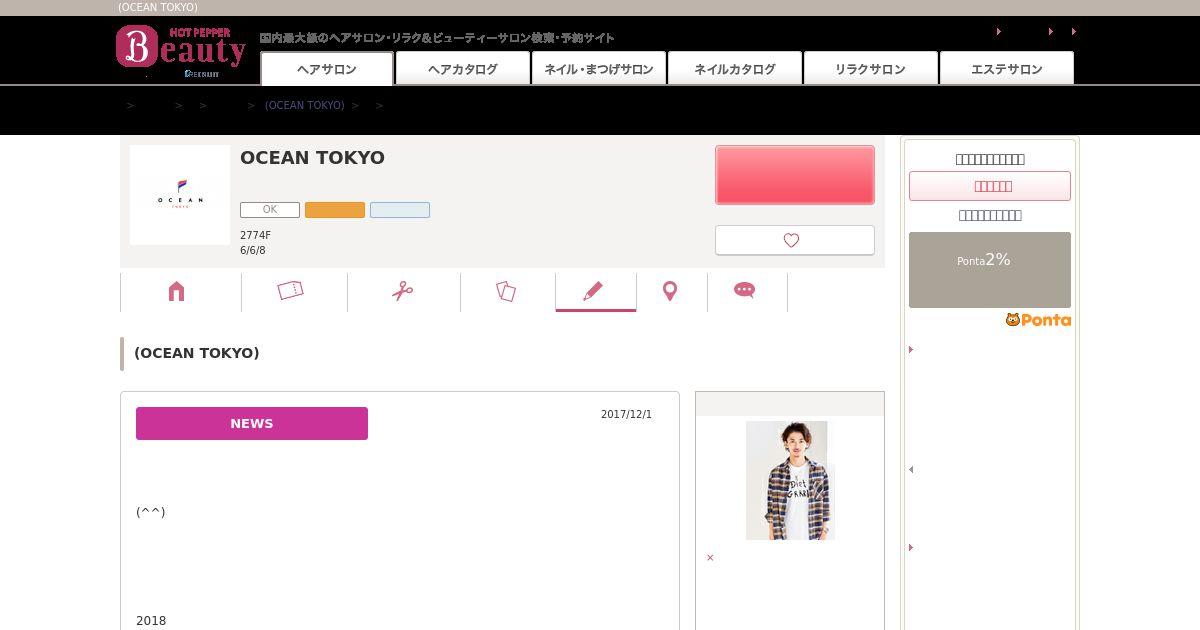Viewport: 1200px width, 630px height.
Task: Open the salon home icon tab
Action: click(x=177, y=291)
